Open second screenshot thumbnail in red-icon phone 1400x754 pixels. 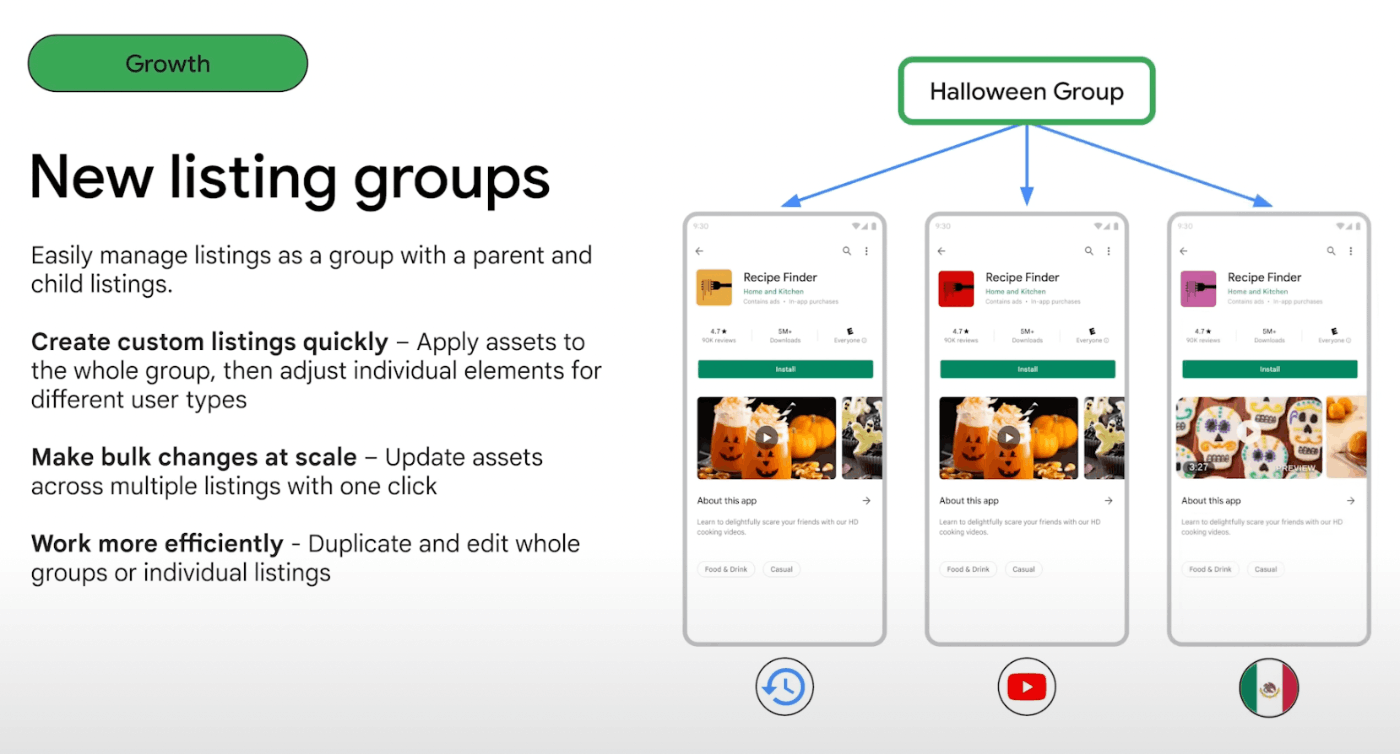(1104, 437)
